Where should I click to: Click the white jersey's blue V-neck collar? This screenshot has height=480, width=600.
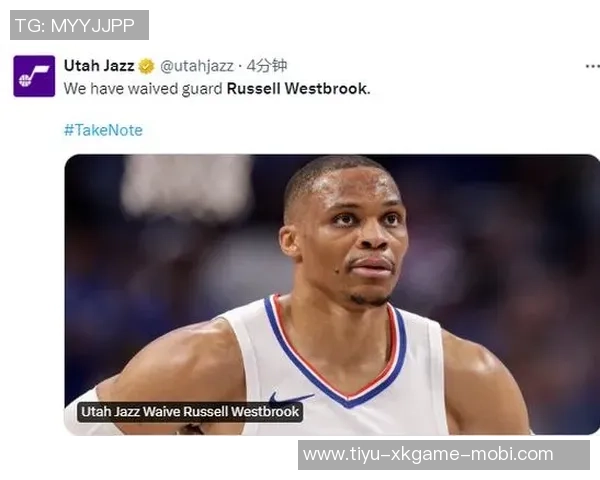[x=336, y=356]
